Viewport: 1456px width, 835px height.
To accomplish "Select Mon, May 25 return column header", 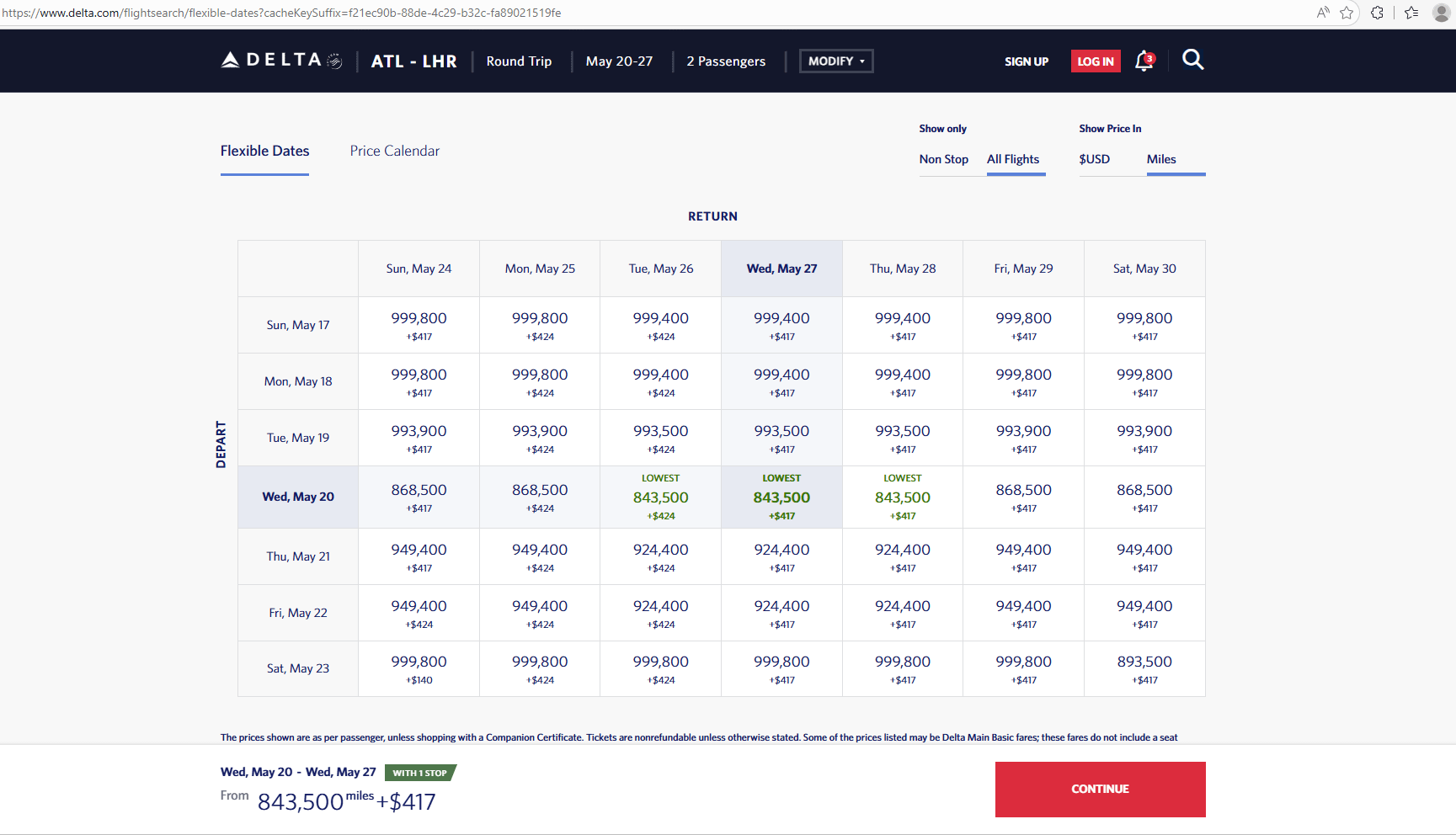I will (x=540, y=269).
